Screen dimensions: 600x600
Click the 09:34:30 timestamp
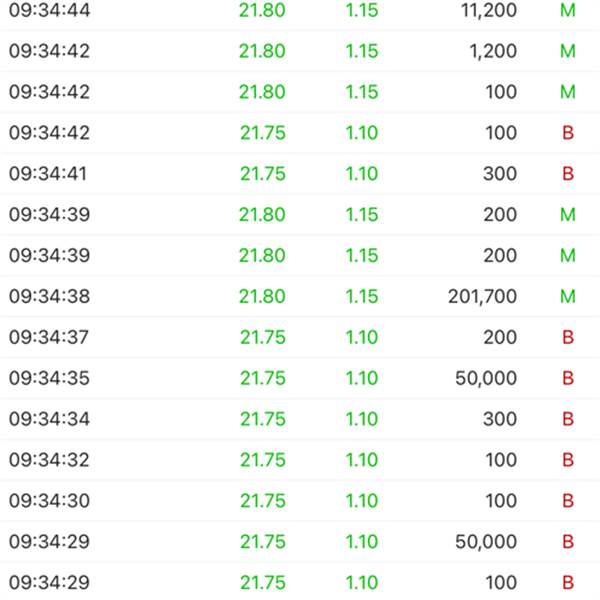click(x=49, y=501)
